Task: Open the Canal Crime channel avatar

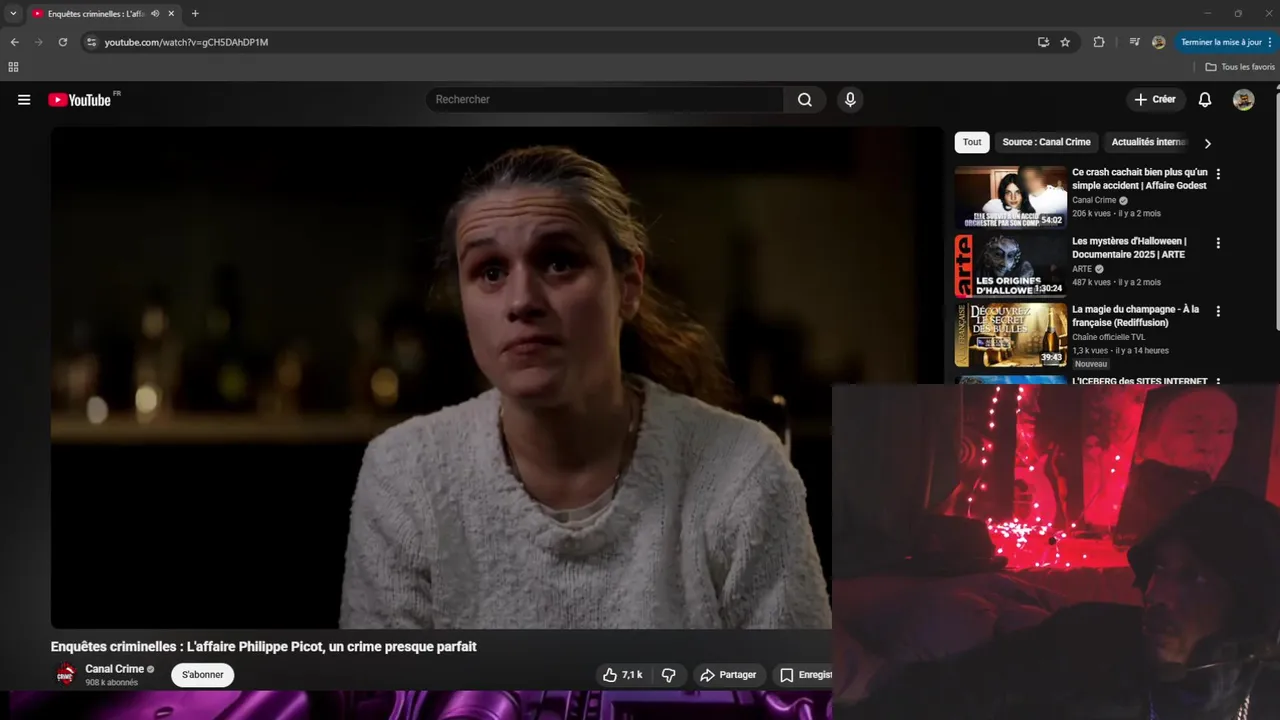Action: 65,675
